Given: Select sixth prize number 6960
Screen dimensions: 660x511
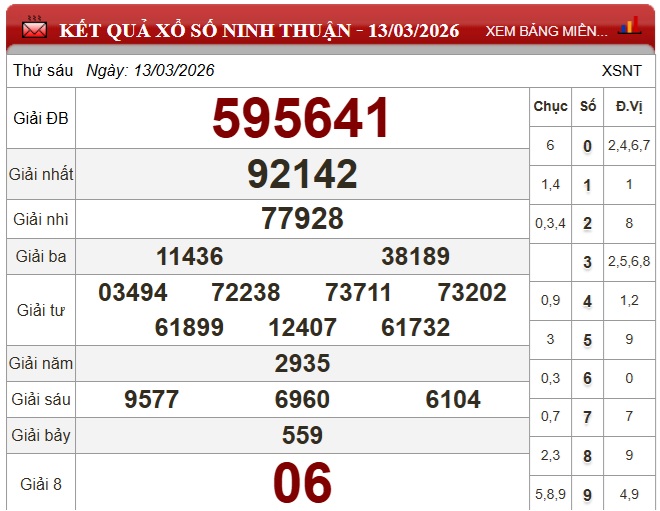Looking at the screenshot, I should (x=302, y=400).
